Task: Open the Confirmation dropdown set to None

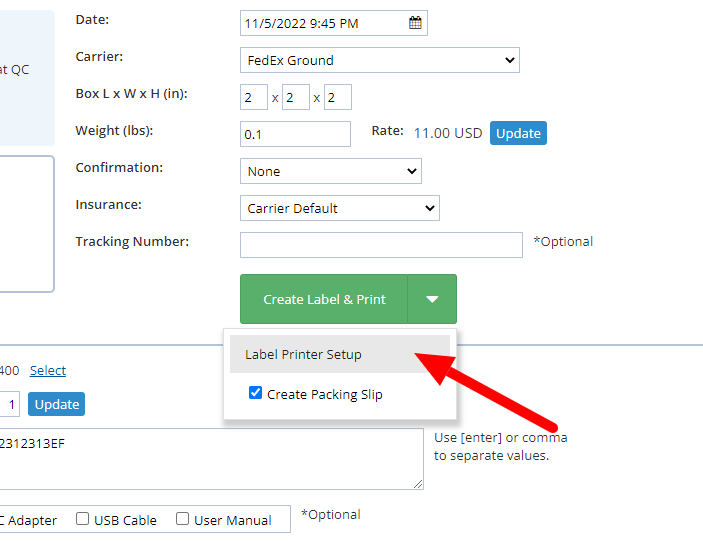Action: [330, 171]
